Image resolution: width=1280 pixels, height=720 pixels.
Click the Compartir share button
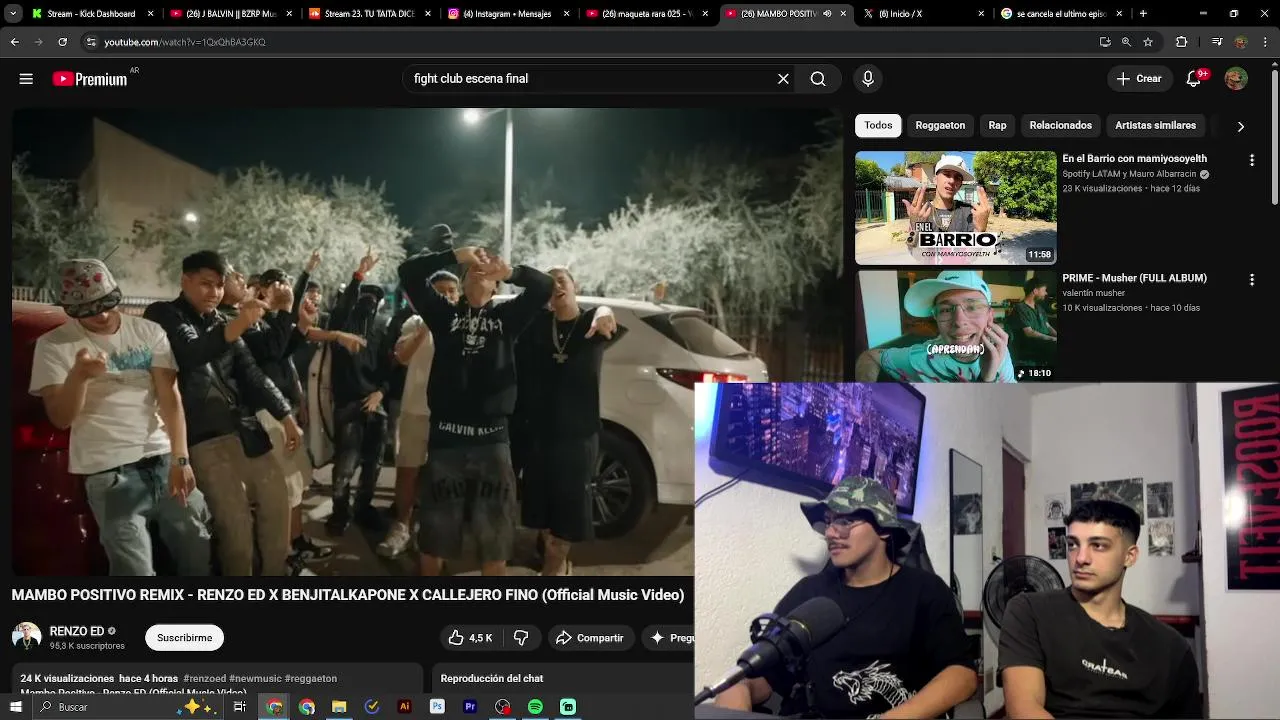589,638
